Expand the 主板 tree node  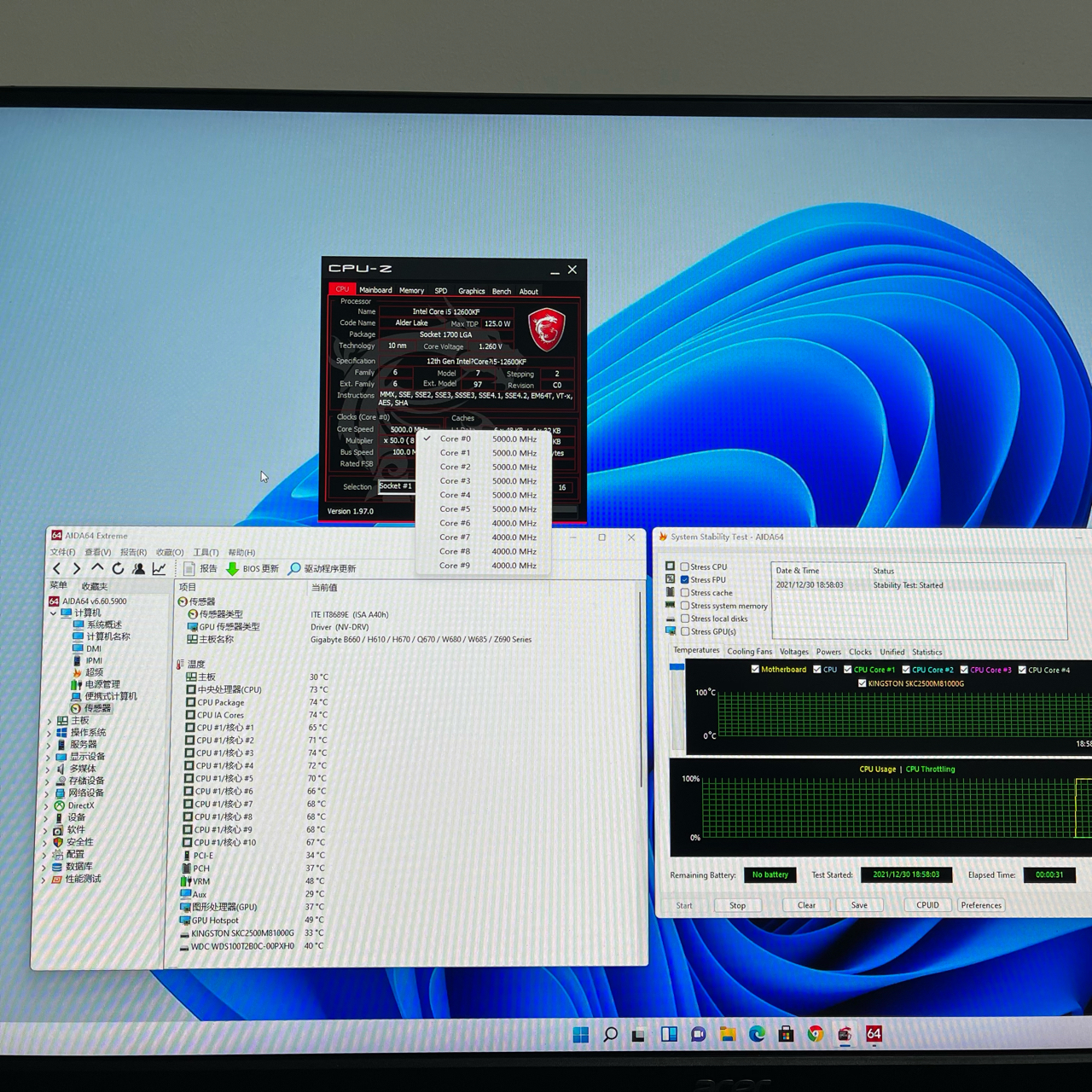(x=49, y=721)
